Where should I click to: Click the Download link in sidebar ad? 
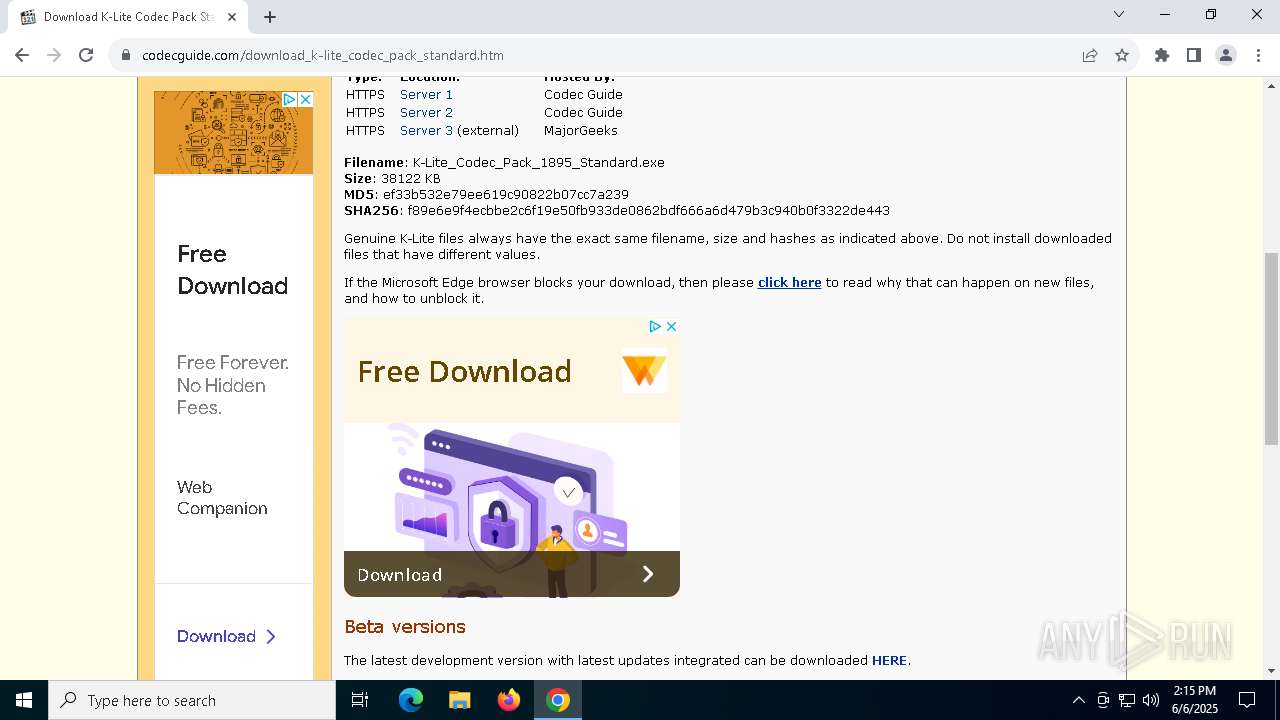pyautogui.click(x=226, y=636)
